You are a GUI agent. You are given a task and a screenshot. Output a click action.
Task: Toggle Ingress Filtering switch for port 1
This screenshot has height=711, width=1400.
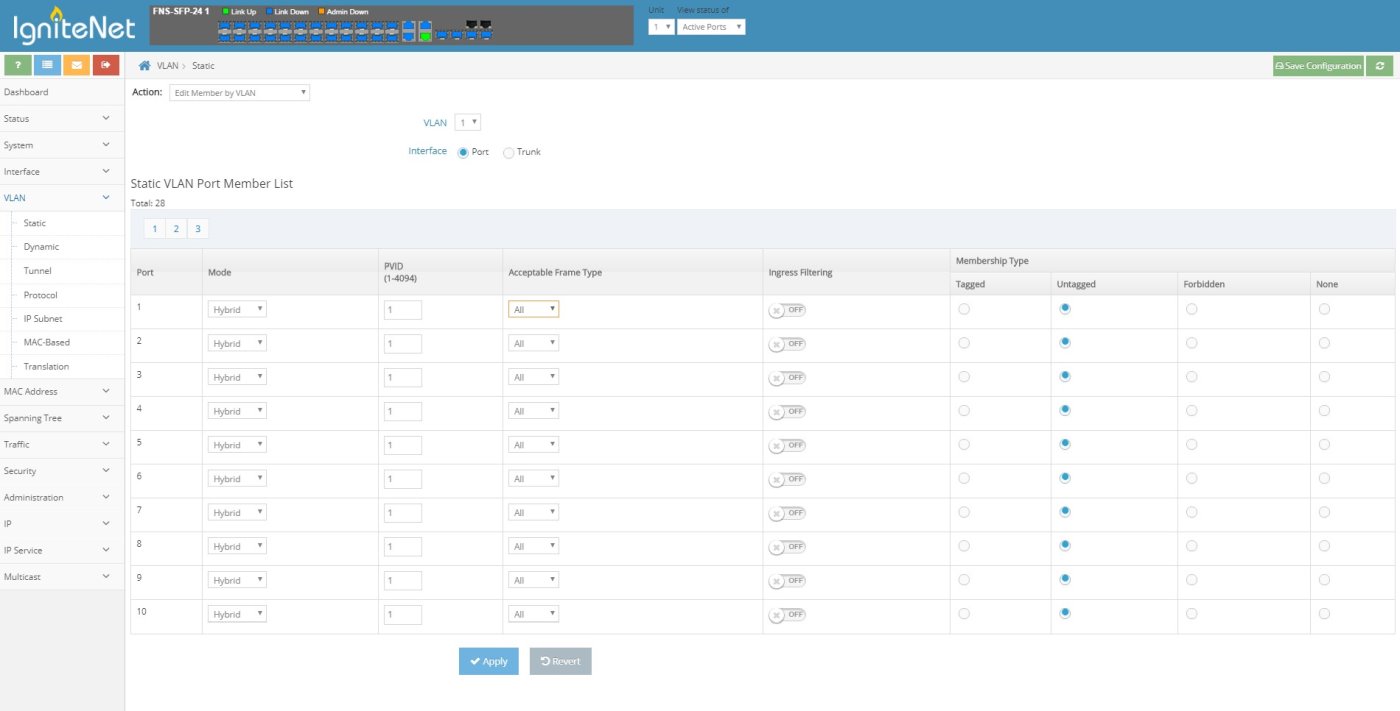[787, 310]
